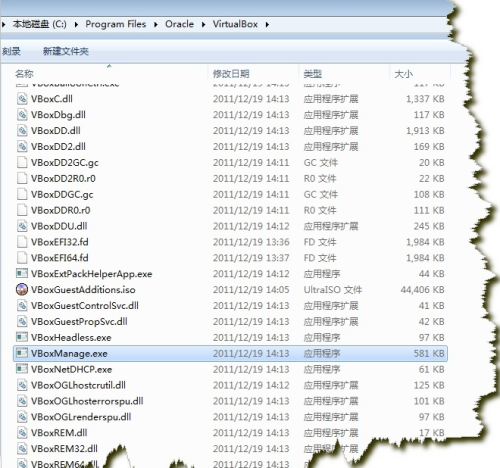The width and height of the screenshot is (500, 468).
Task: Click the VBoxHeadless.exe application icon
Action: tap(22, 337)
